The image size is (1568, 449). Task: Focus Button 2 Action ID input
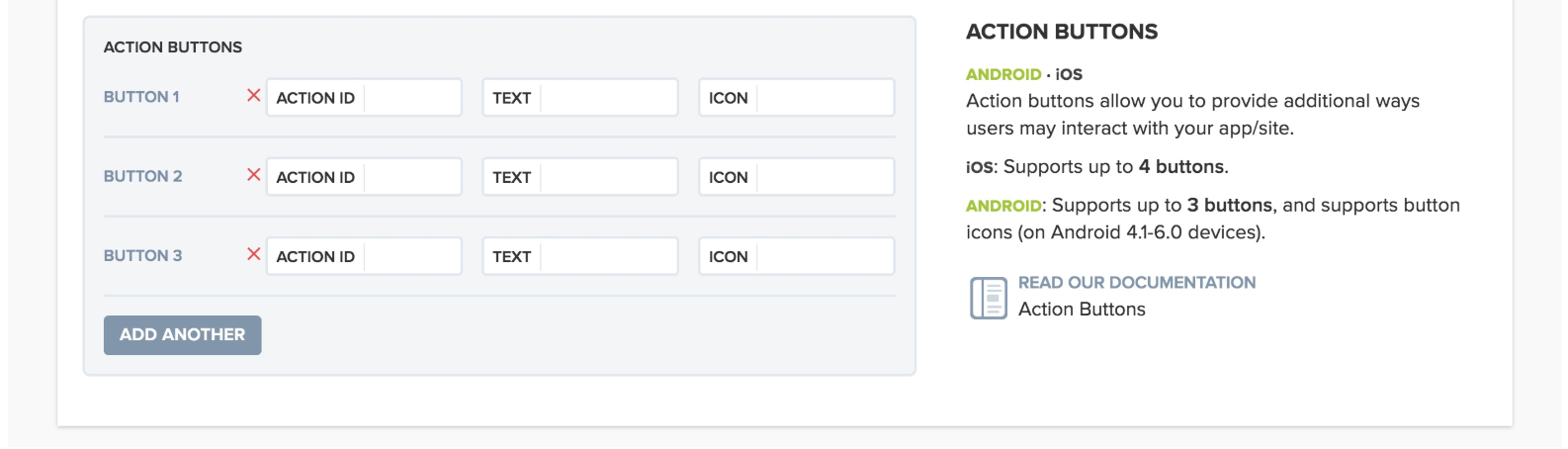[x=364, y=177]
